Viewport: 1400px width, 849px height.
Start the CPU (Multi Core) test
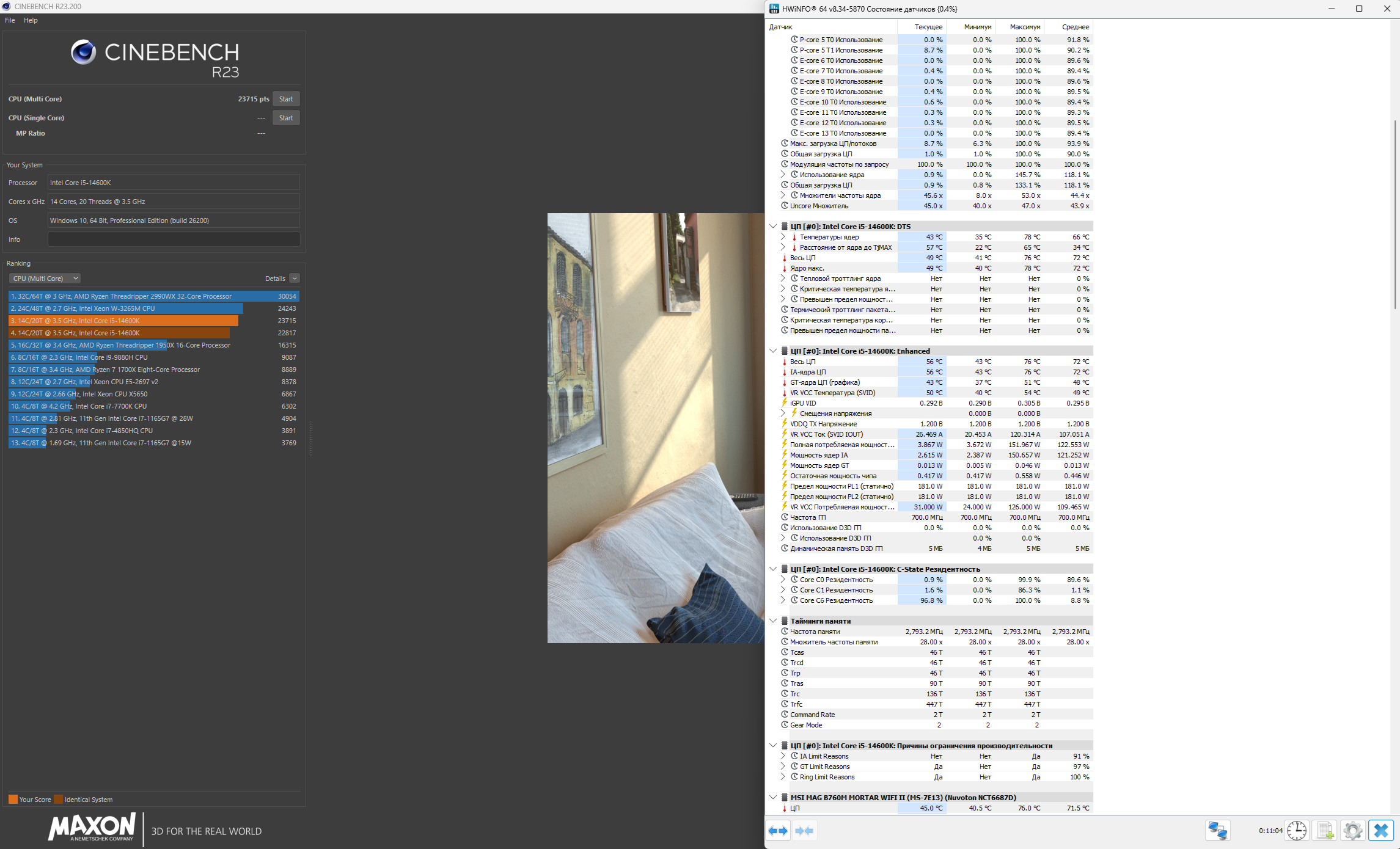(x=286, y=99)
